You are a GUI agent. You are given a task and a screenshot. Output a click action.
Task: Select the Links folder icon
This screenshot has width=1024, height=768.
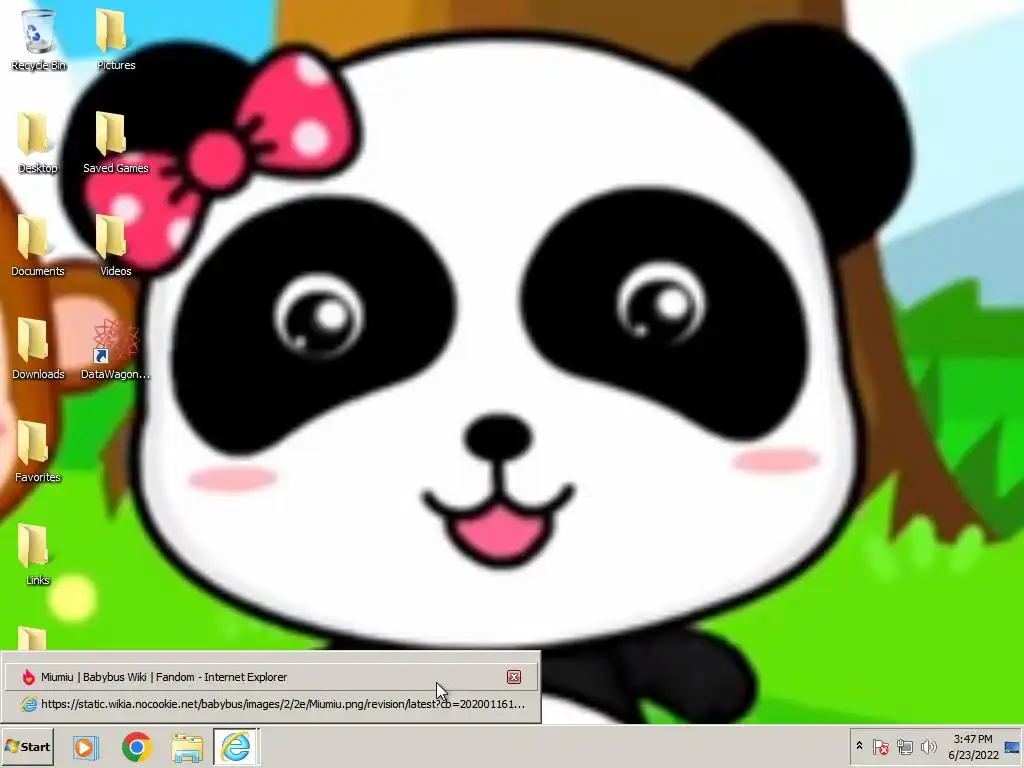[37, 555]
